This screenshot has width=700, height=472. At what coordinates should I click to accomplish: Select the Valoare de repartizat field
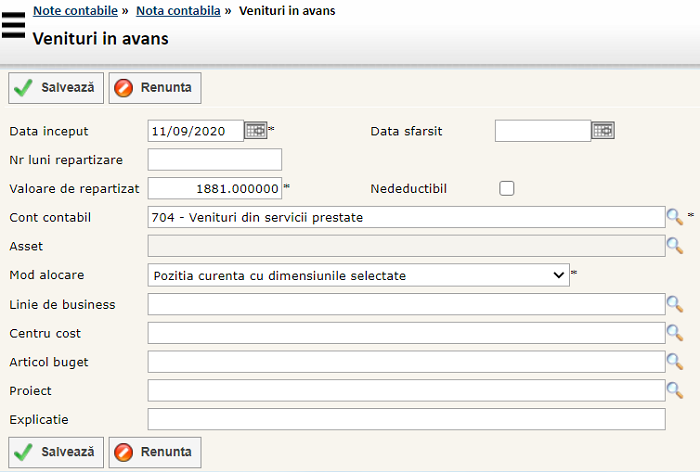tap(214, 188)
